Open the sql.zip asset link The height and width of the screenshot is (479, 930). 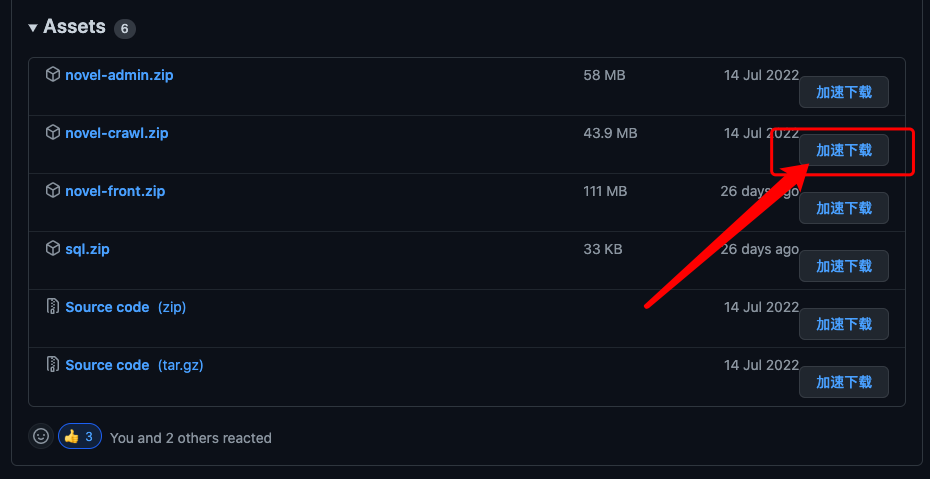coord(87,250)
